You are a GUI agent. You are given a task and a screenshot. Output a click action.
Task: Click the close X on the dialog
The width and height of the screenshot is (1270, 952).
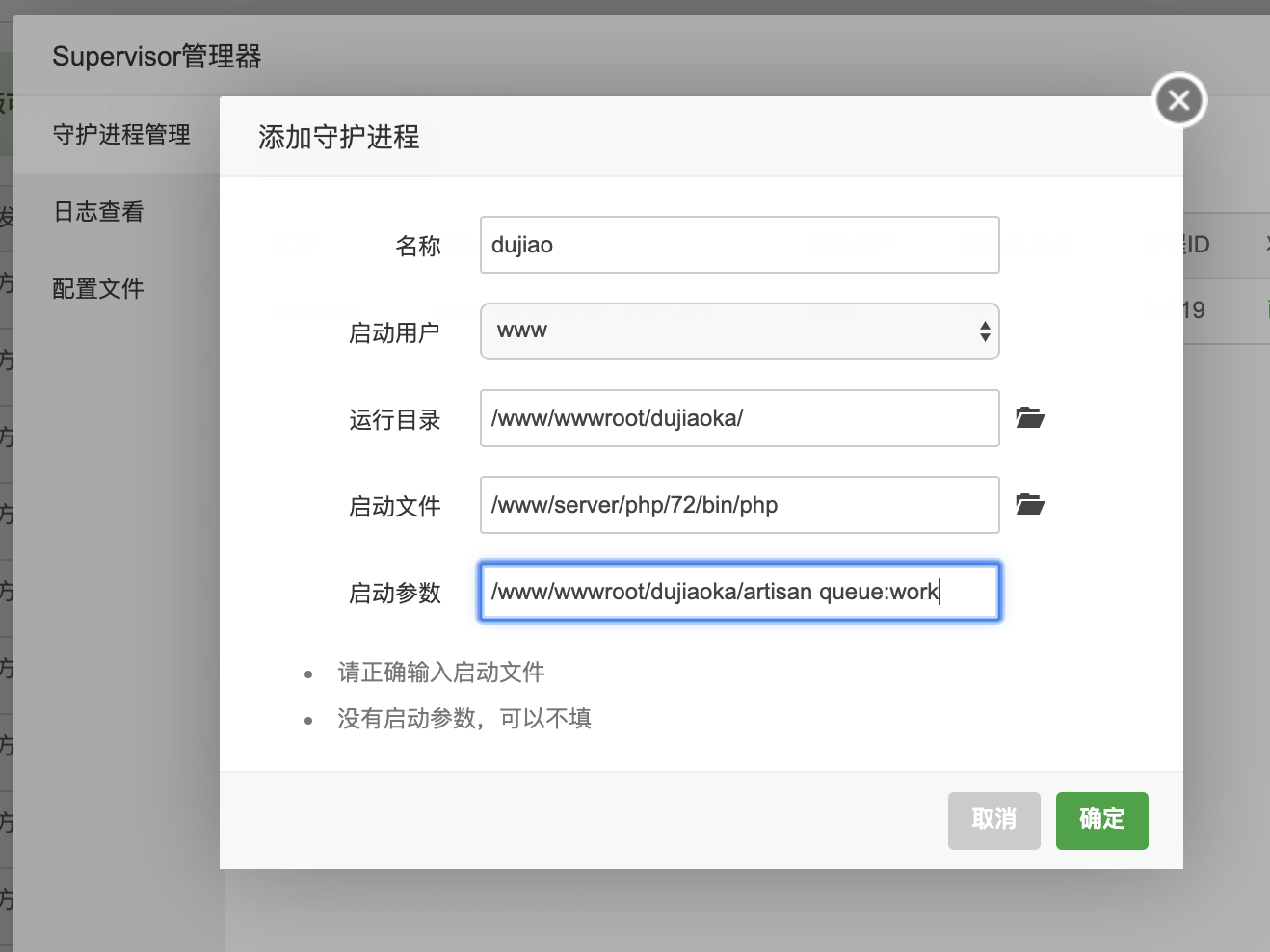(x=1178, y=99)
